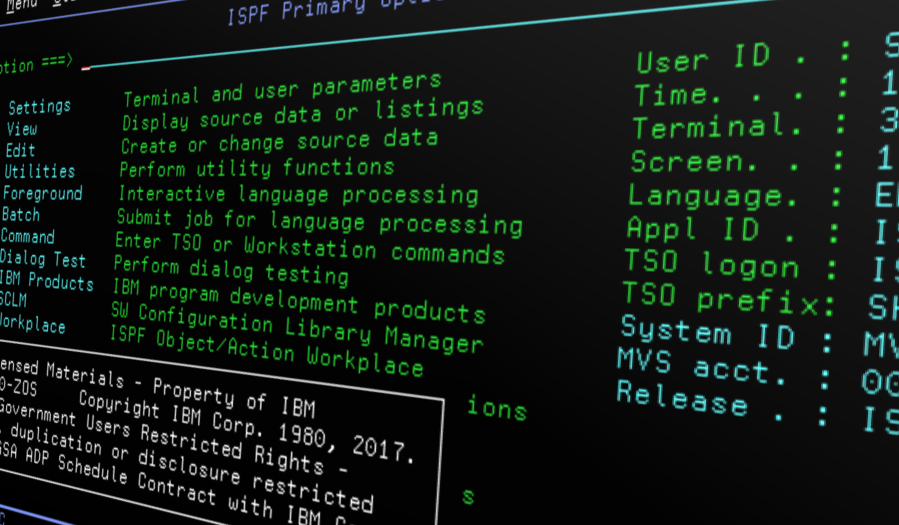Open the Utilities option
The width and height of the screenshot is (899, 525).
tap(39, 172)
